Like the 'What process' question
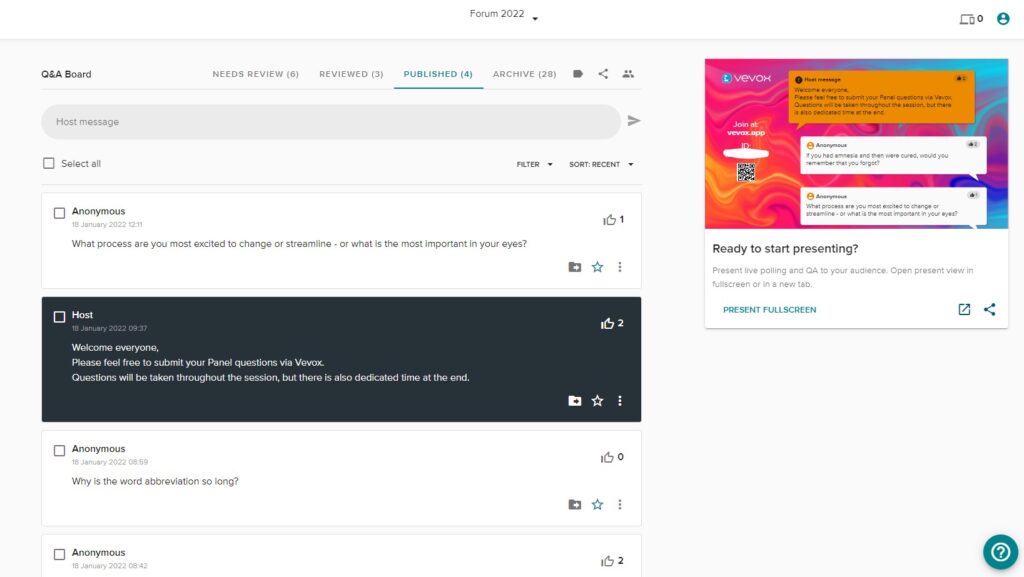This screenshot has height=577, width=1024. [609, 220]
